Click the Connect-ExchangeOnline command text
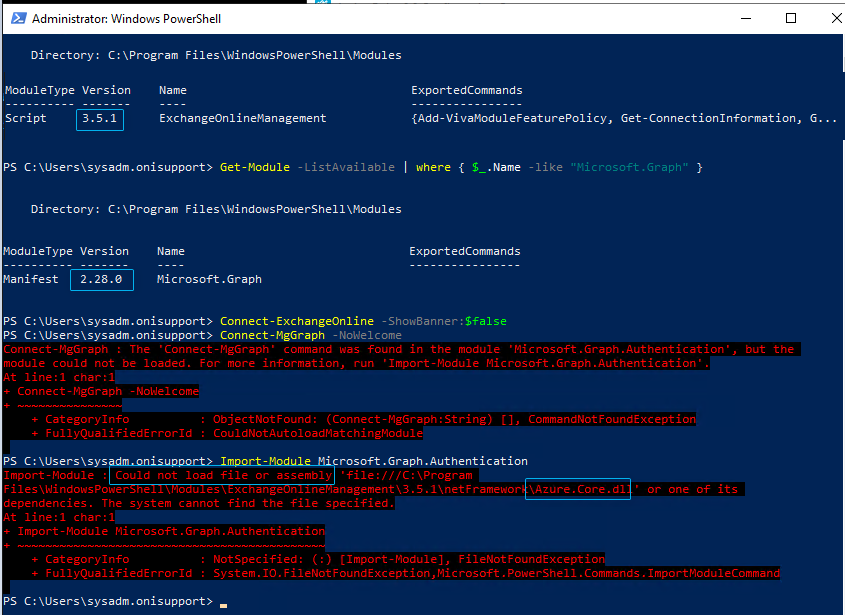Viewport: 845px width, 615px height. 296,321
